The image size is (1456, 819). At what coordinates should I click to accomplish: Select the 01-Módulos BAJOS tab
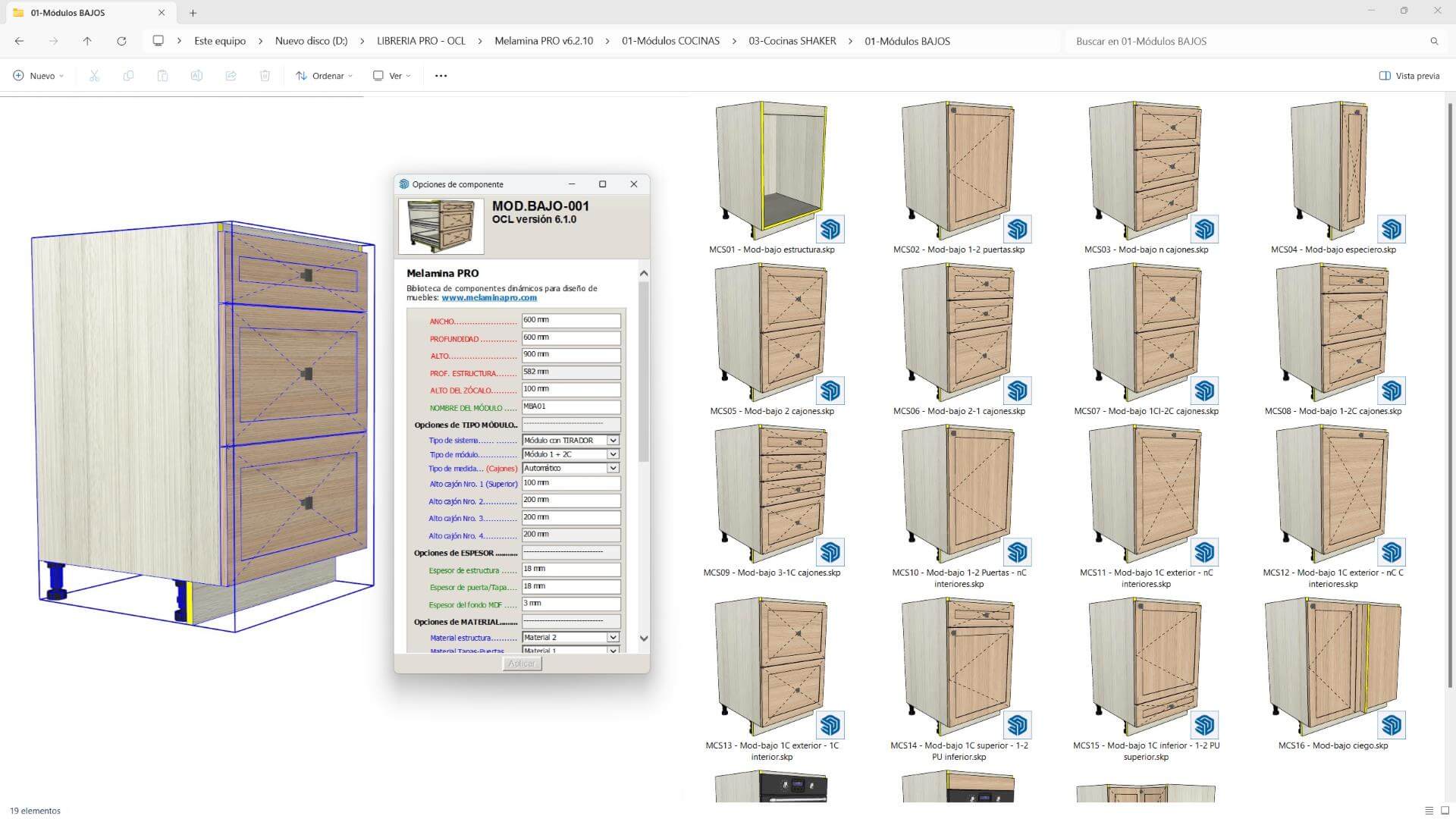(89, 13)
